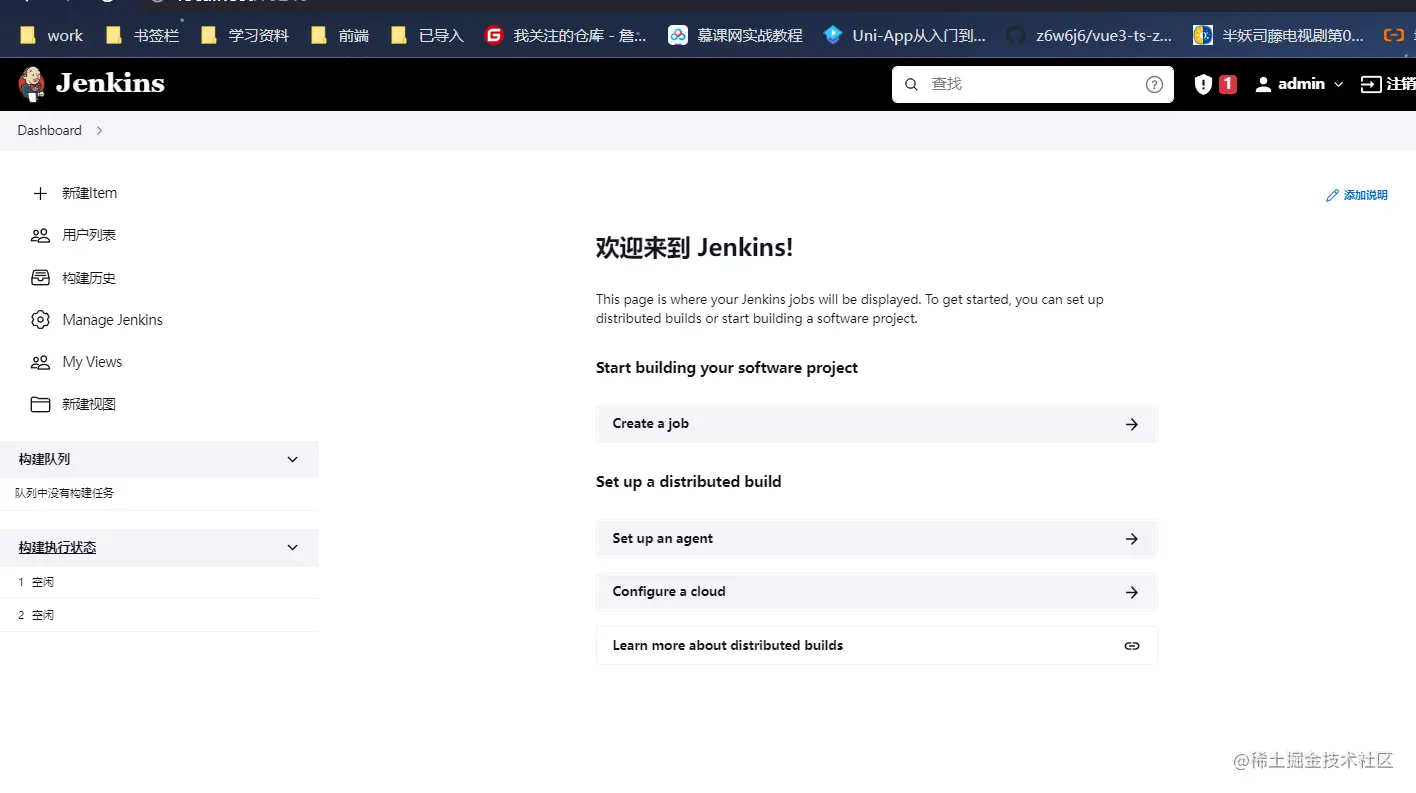Click Set up a distributed build heading
This screenshot has width=1416, height=793.
point(688,482)
